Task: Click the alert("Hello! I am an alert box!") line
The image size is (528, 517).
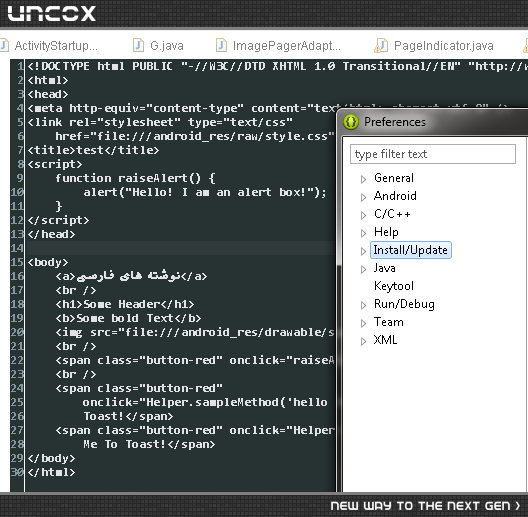Action: pos(205,192)
